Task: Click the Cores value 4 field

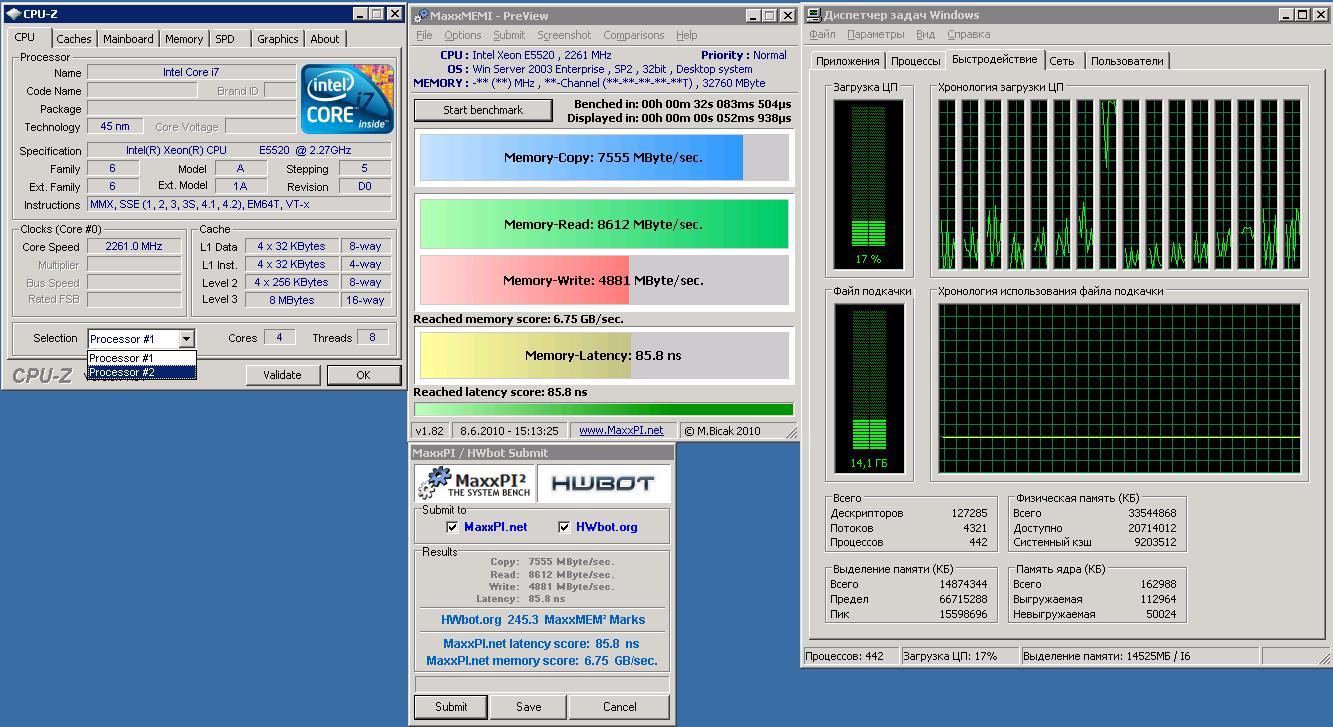Action: click(x=279, y=338)
